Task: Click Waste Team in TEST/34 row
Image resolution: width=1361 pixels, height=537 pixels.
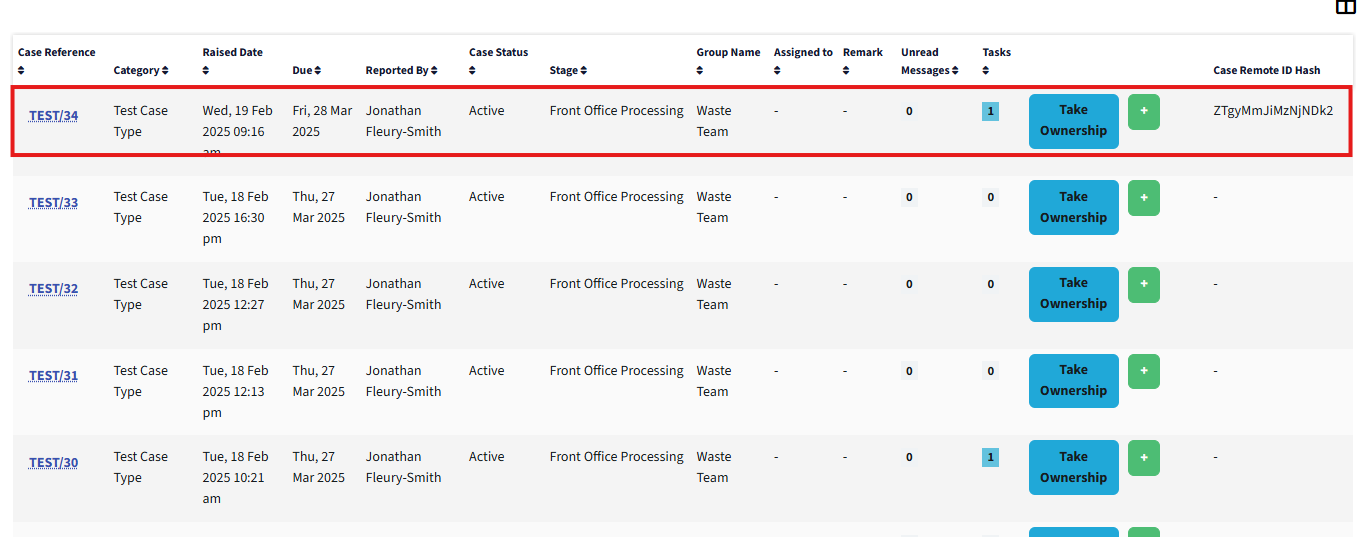Action: click(x=714, y=121)
